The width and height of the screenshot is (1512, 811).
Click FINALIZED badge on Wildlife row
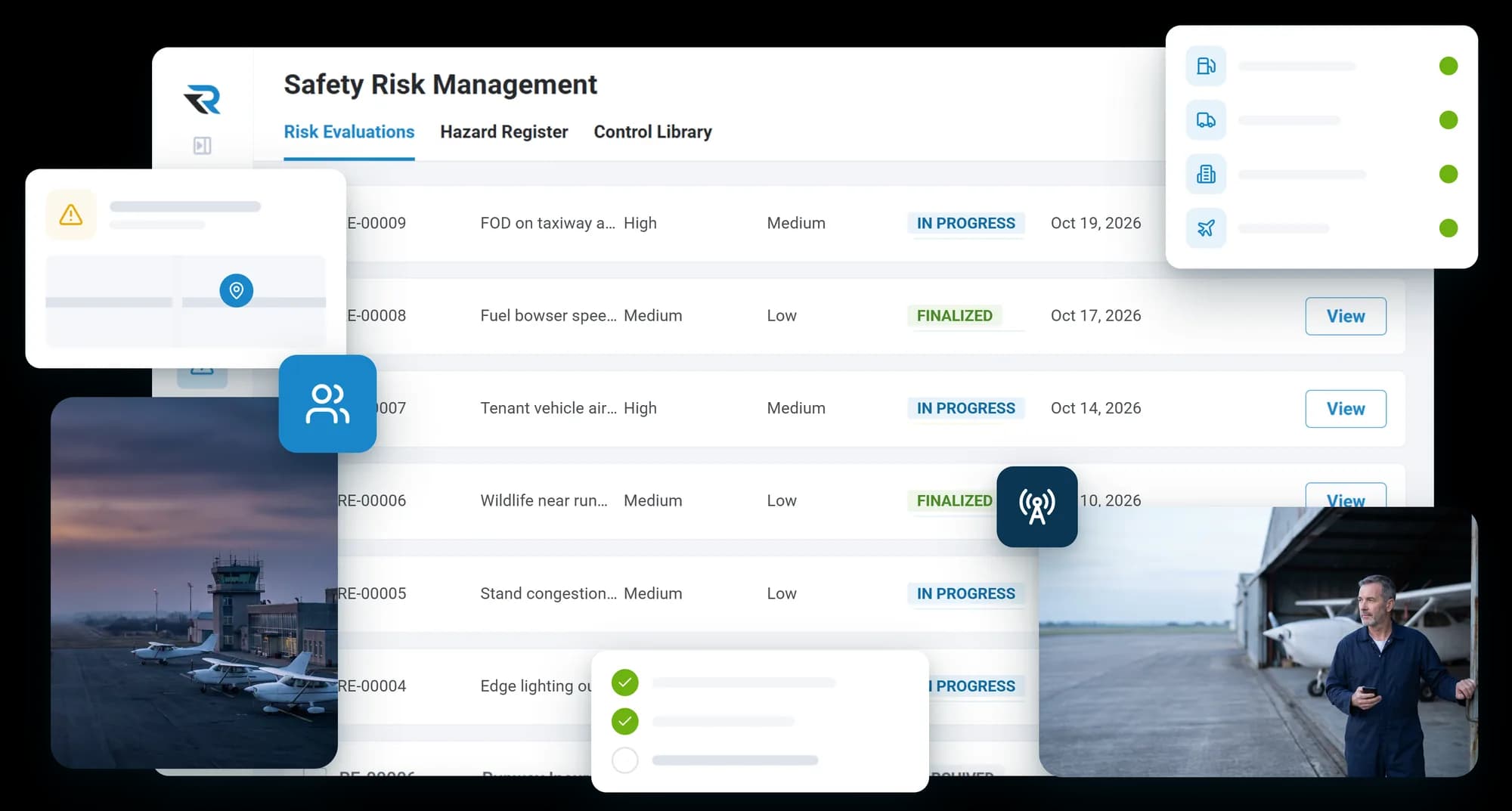(953, 500)
